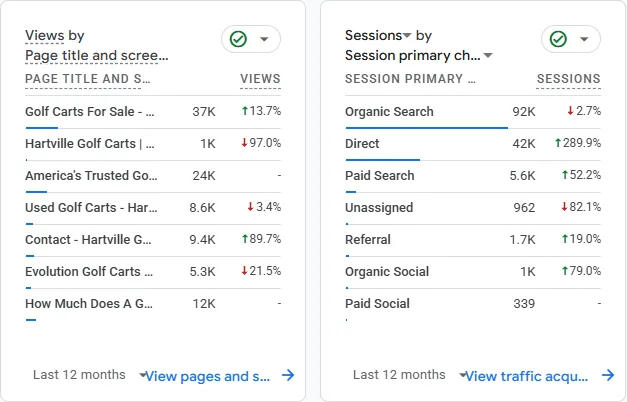The height and width of the screenshot is (402, 627).
Task: Open Last 12 months range on Views card
Action: pos(89,375)
